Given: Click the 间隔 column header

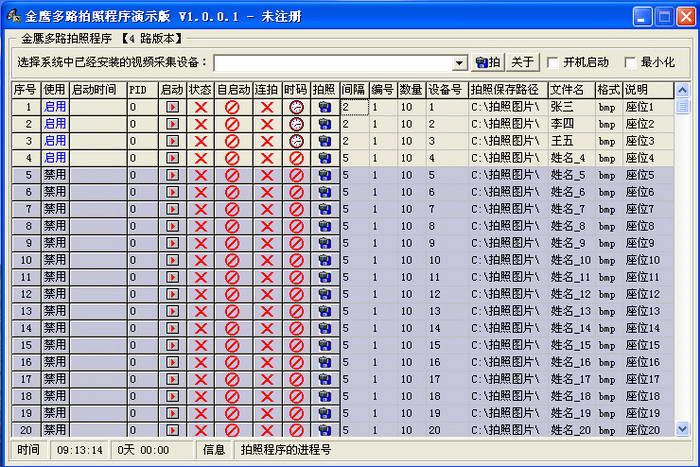Looking at the screenshot, I should tap(354, 90).
